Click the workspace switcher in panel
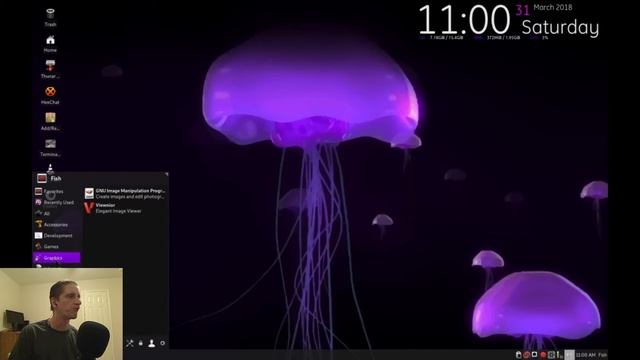 pos(569,355)
